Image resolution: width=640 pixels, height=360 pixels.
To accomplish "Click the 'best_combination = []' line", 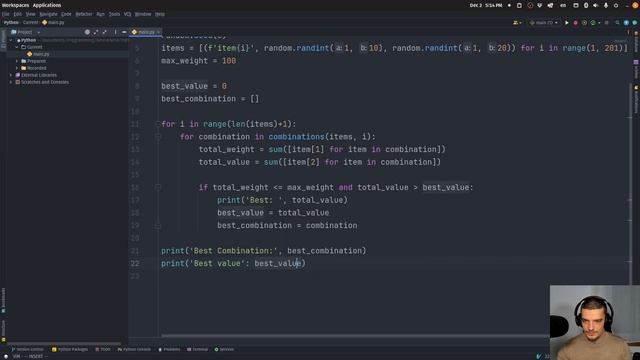I will [210, 99].
